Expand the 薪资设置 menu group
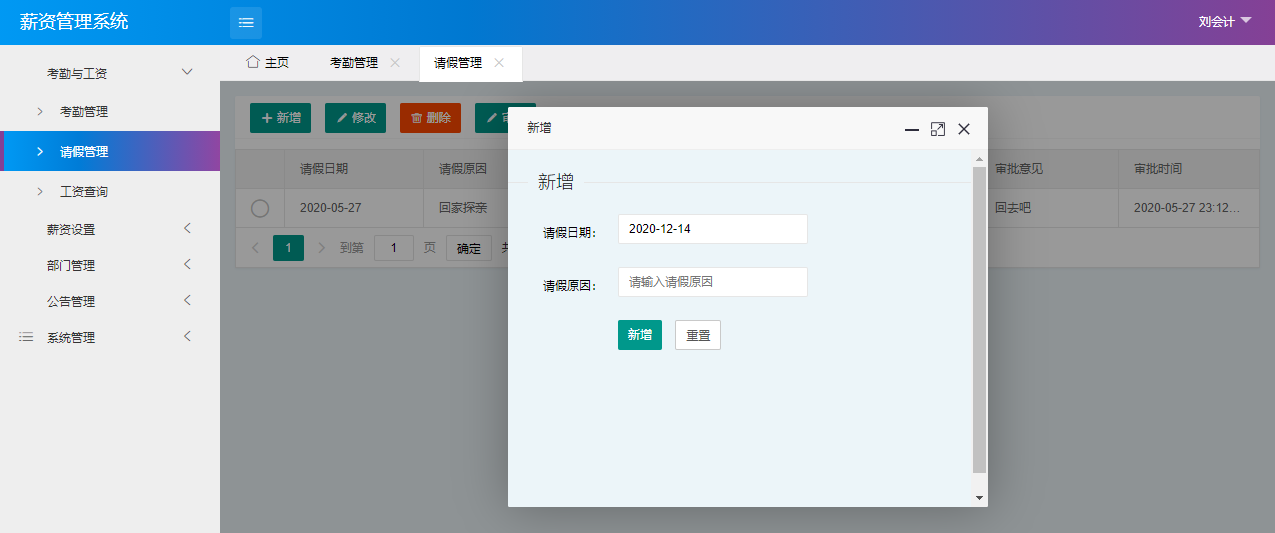This screenshot has height=533, width=1275. 186,229
